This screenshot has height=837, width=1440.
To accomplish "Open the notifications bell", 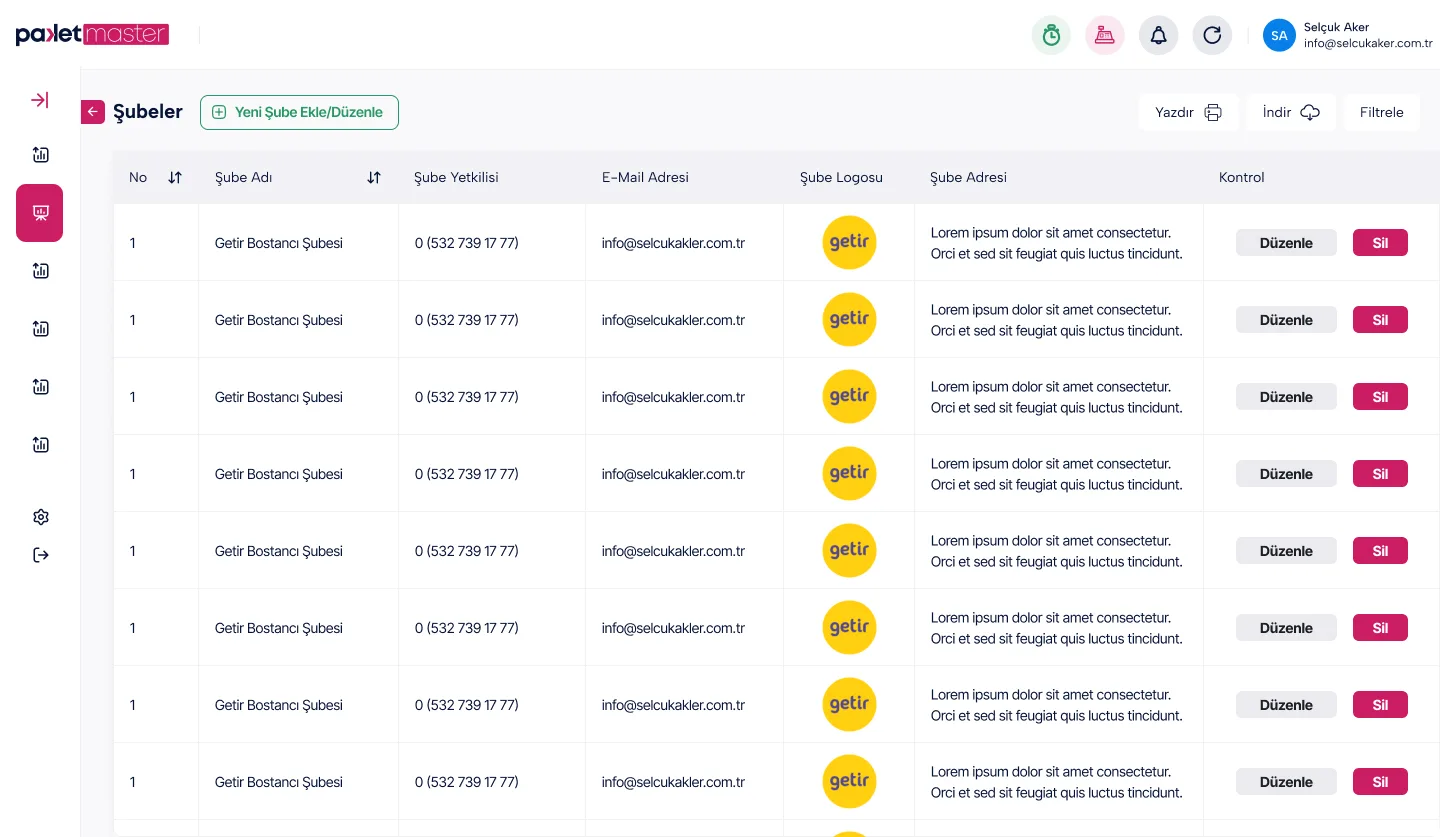I will coord(1158,36).
